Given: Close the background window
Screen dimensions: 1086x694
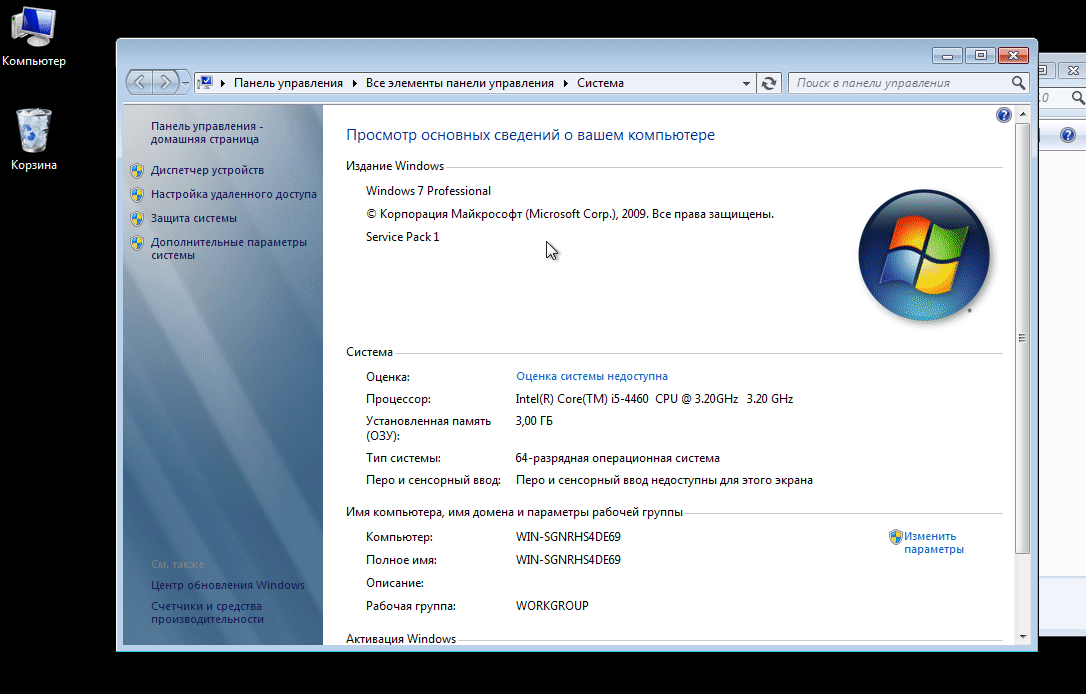Looking at the screenshot, I should pos(1072,71).
